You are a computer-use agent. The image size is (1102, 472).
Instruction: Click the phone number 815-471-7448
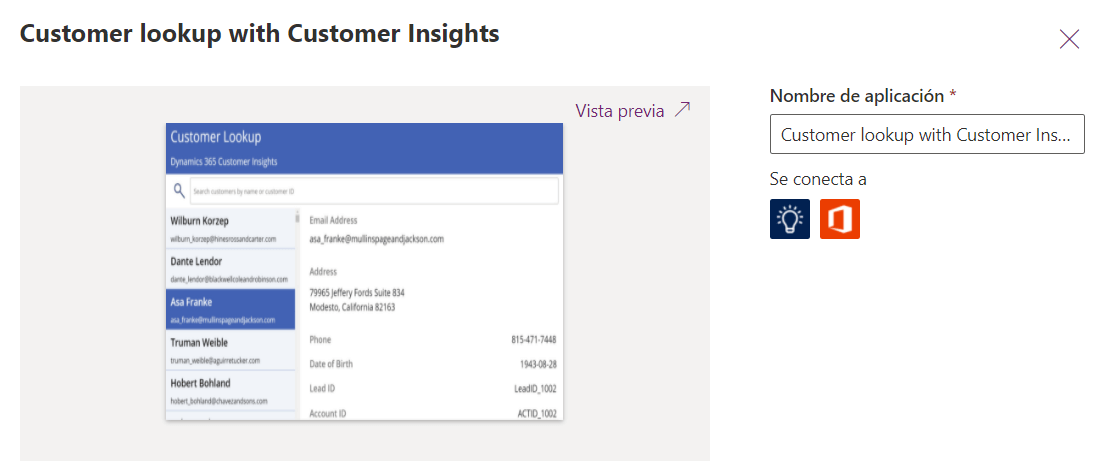[x=533, y=340]
